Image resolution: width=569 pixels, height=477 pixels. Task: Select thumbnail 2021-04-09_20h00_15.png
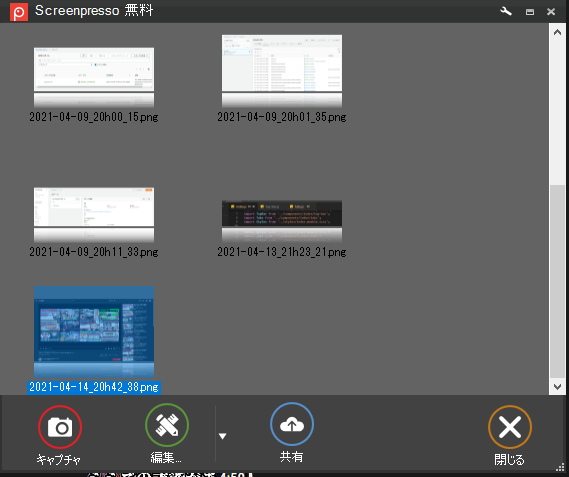pyautogui.click(x=94, y=77)
